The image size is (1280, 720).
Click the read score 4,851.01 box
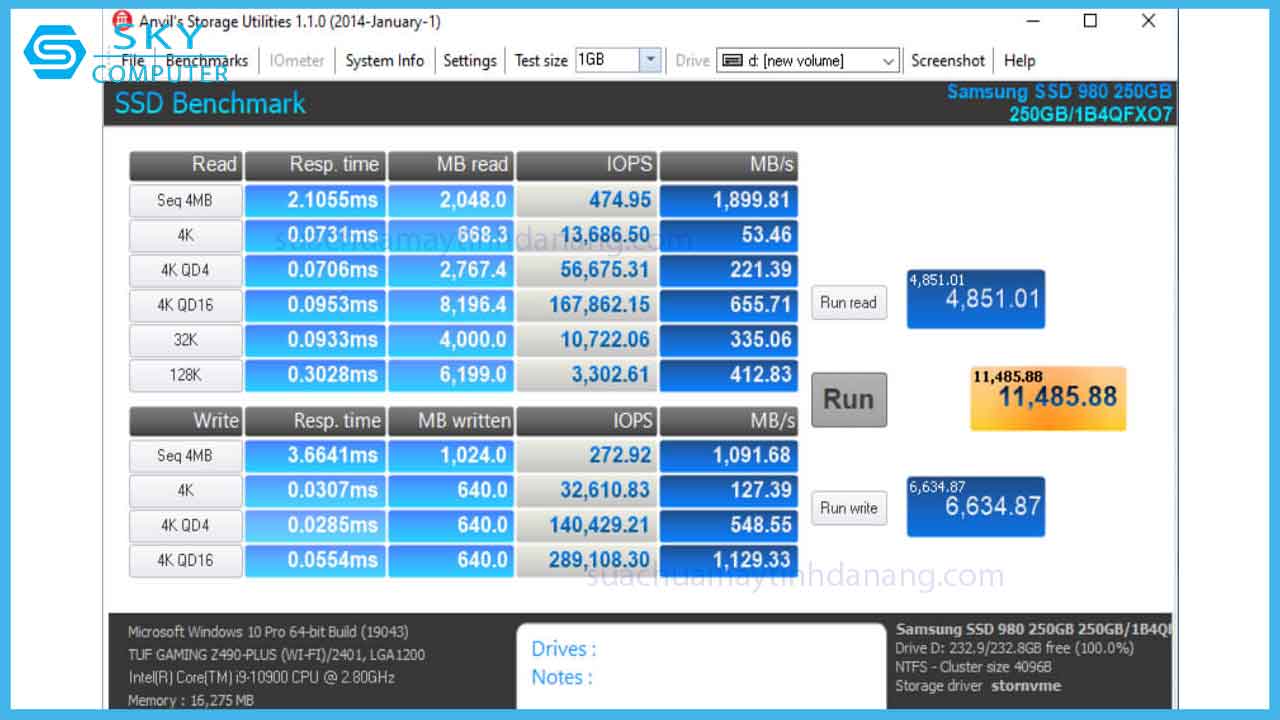(976, 298)
